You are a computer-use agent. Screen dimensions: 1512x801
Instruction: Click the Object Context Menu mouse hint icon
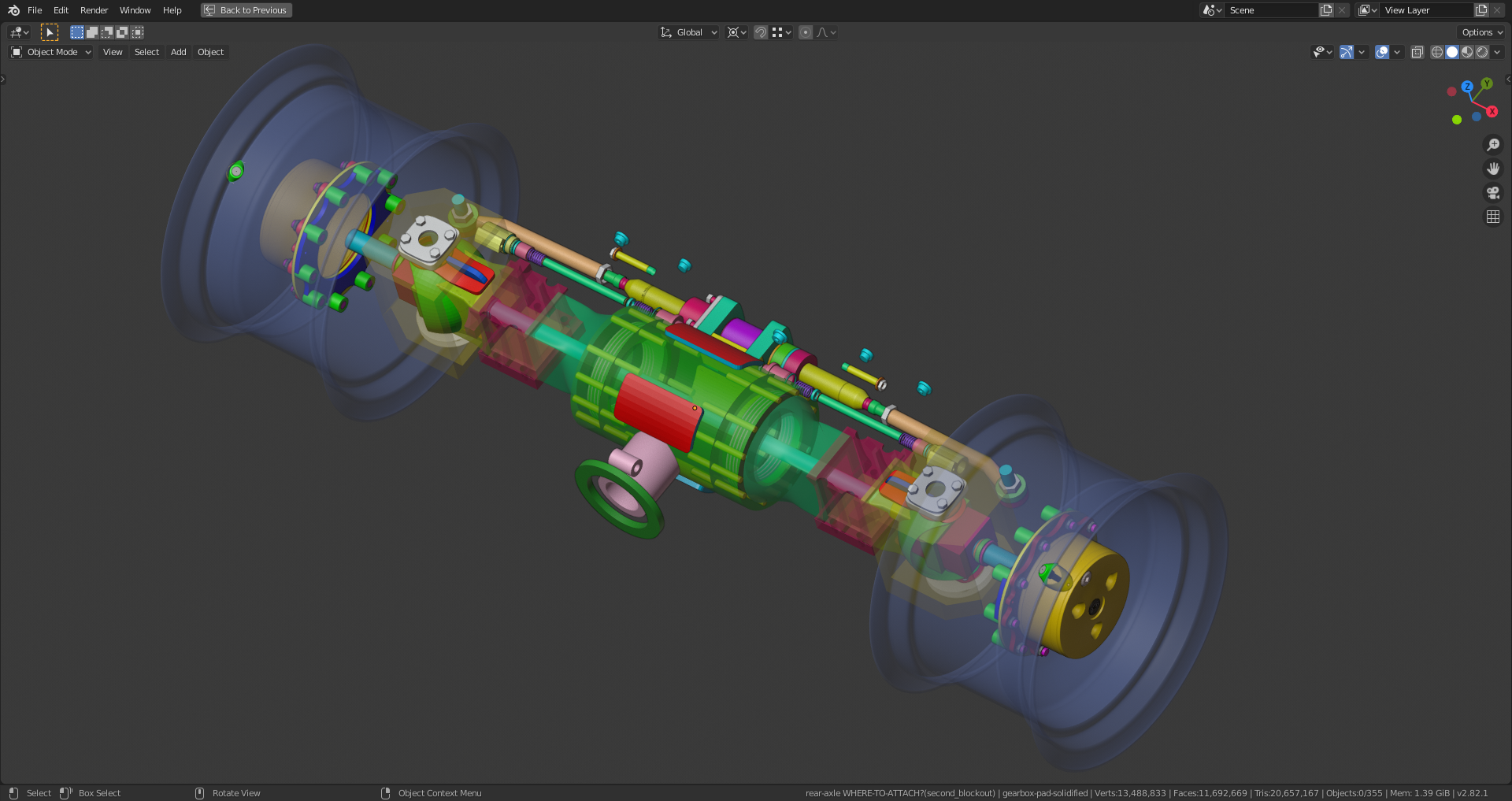pos(385,793)
